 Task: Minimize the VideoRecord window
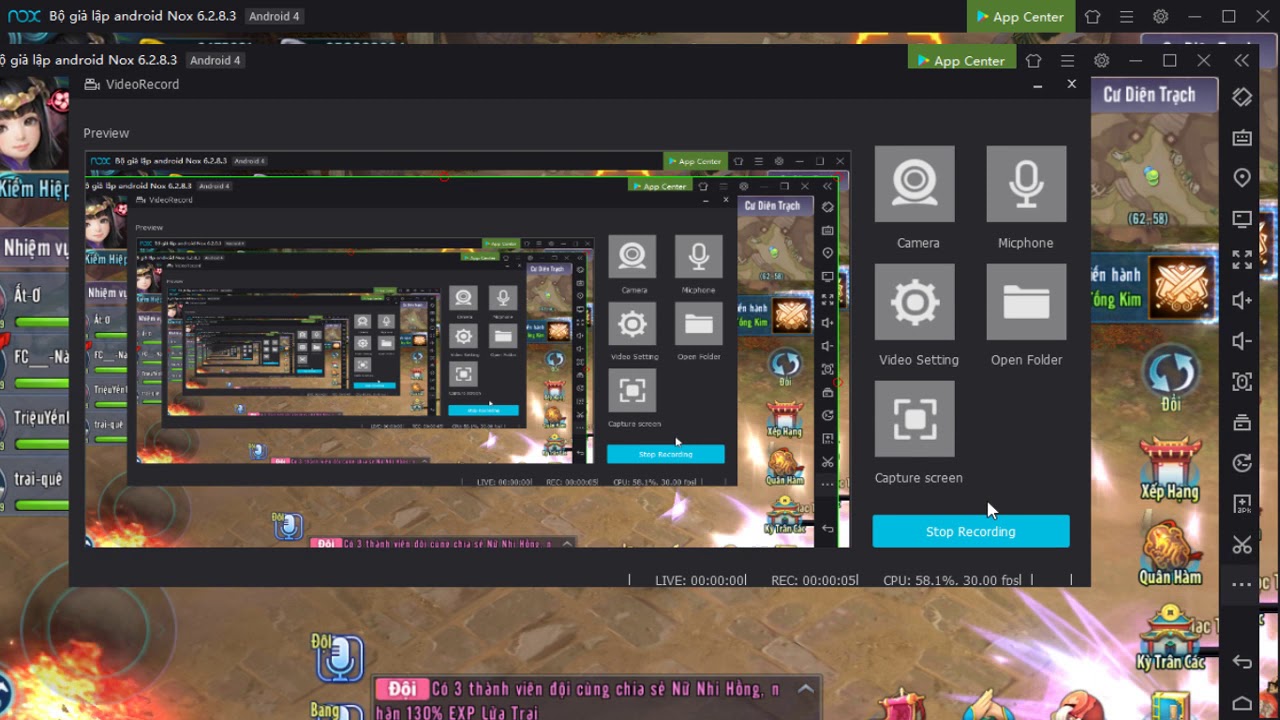tap(1037, 85)
